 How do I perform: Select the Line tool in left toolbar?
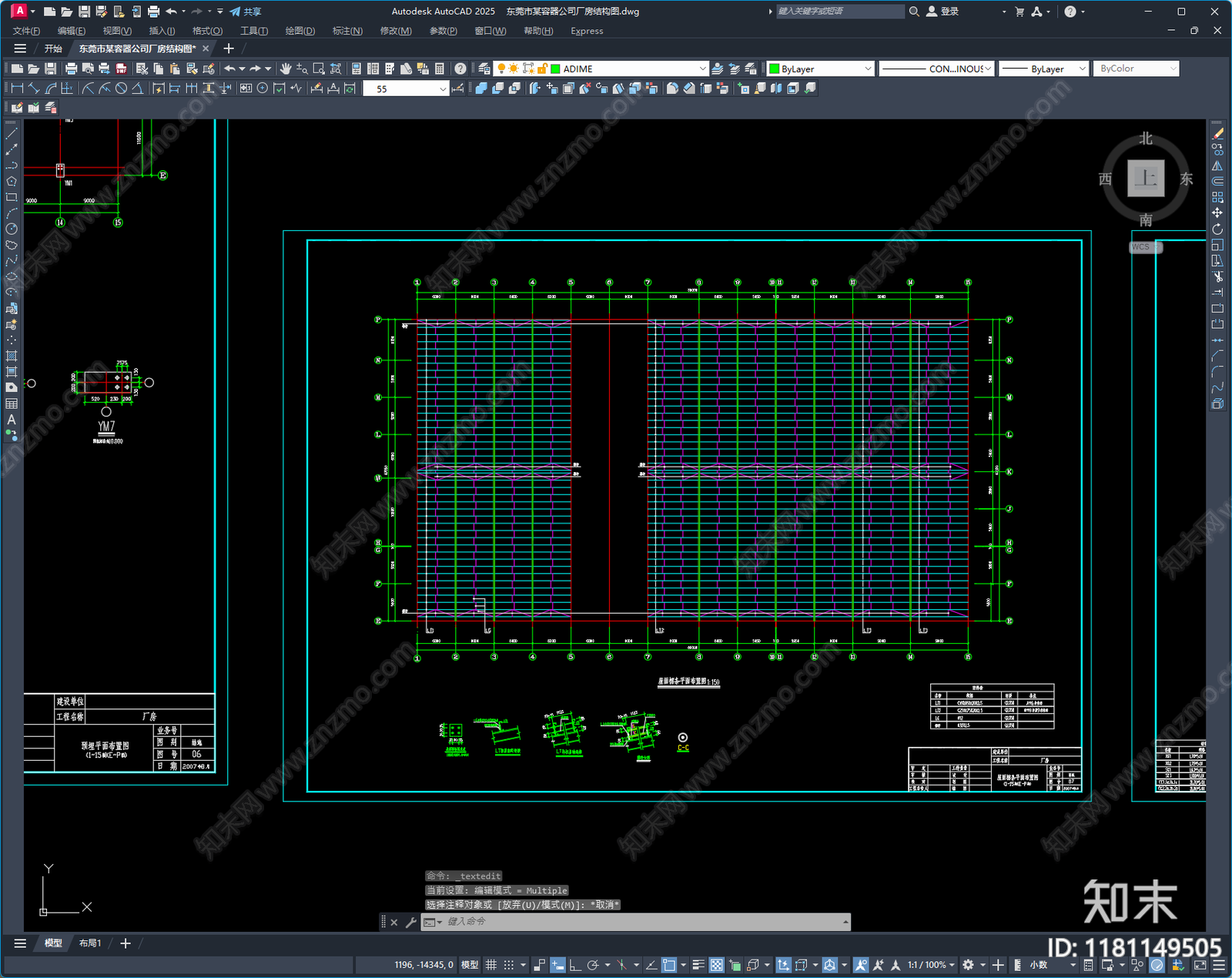click(x=12, y=133)
